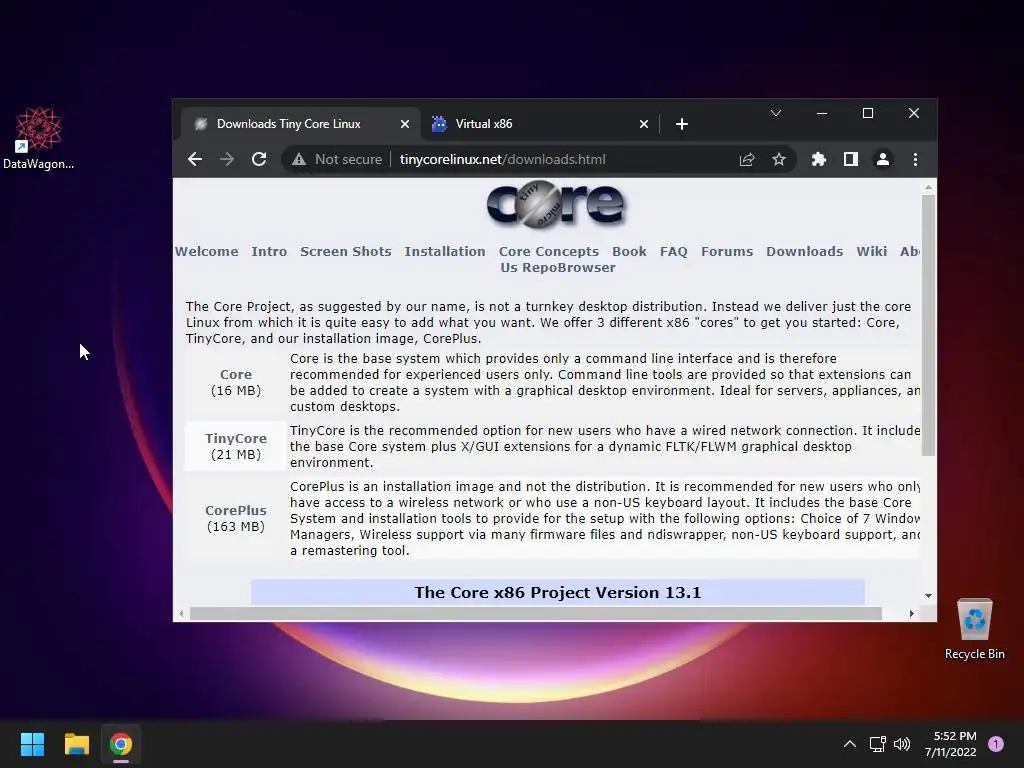Open the Chrome three-dot menu

point(915,159)
